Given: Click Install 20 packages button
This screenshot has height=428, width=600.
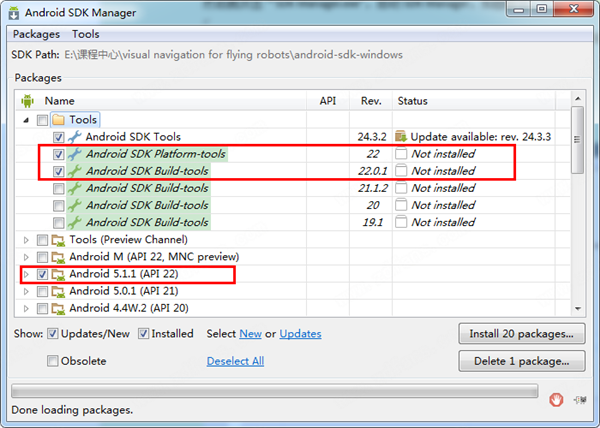Looking at the screenshot, I should (x=520, y=334).
